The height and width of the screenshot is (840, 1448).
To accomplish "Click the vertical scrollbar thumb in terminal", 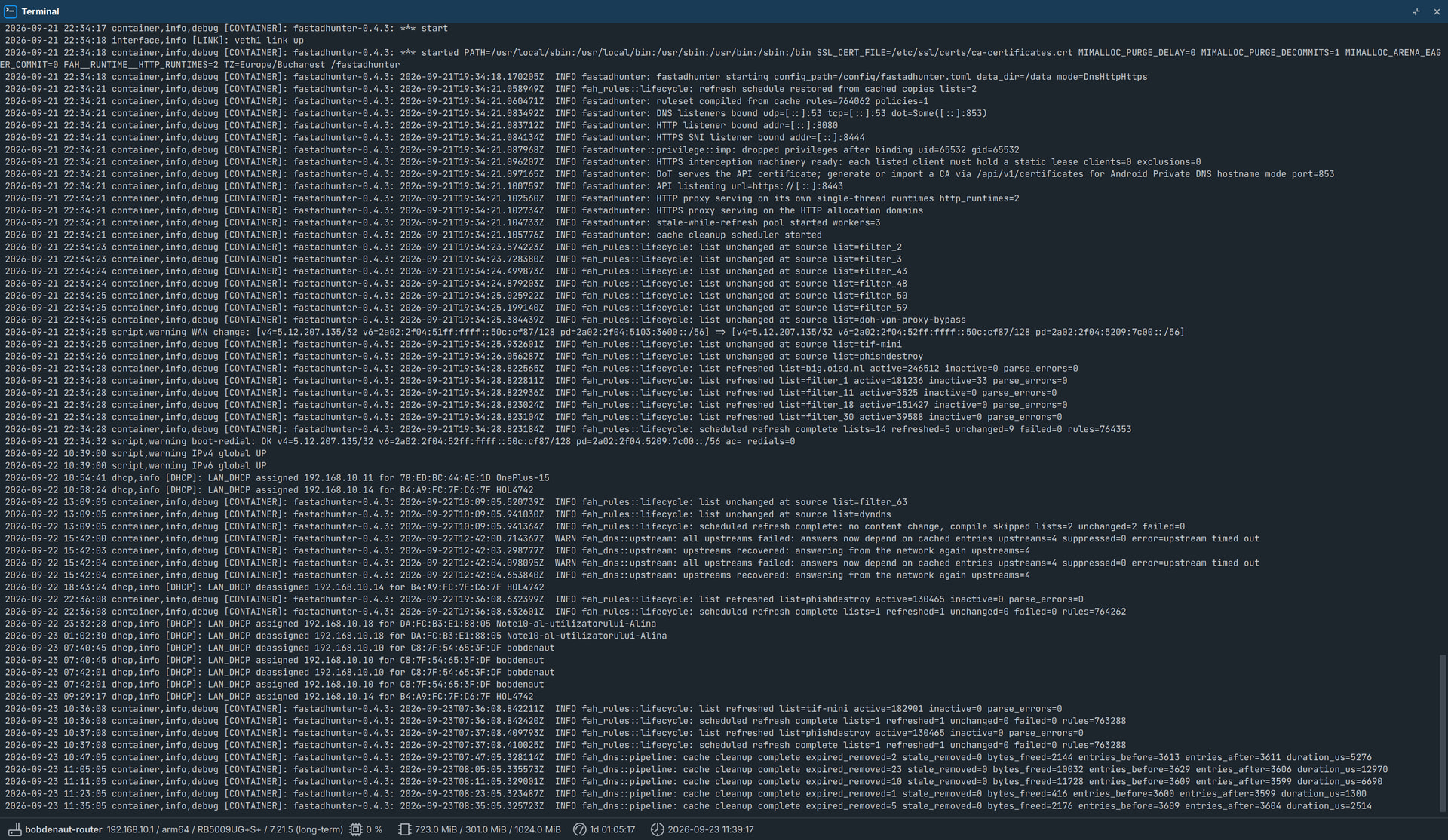I will (1443, 734).
